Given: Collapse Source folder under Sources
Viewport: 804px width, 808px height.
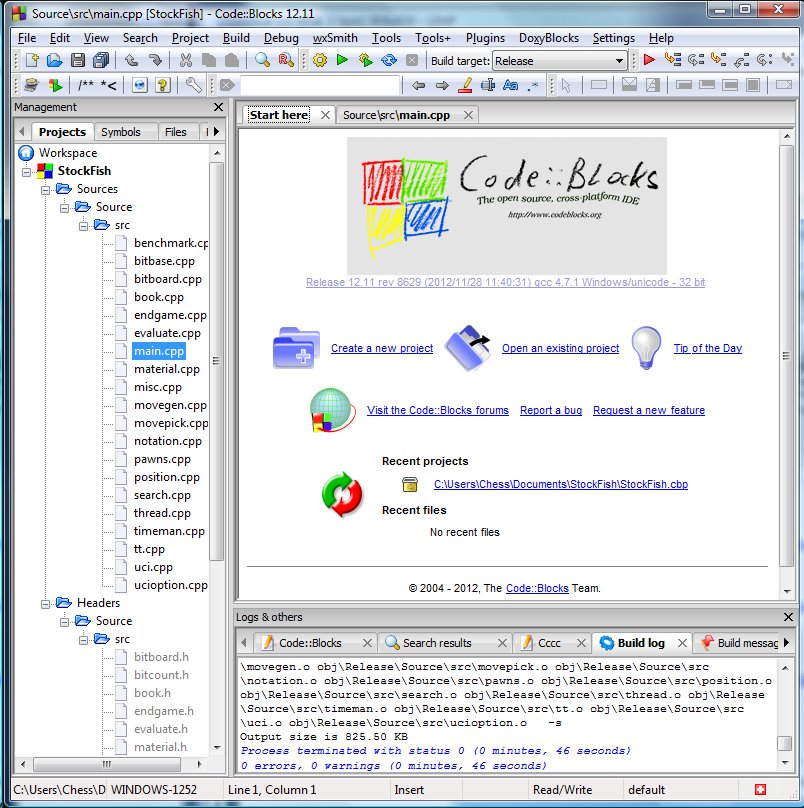Looking at the screenshot, I should pyautogui.click(x=64, y=208).
